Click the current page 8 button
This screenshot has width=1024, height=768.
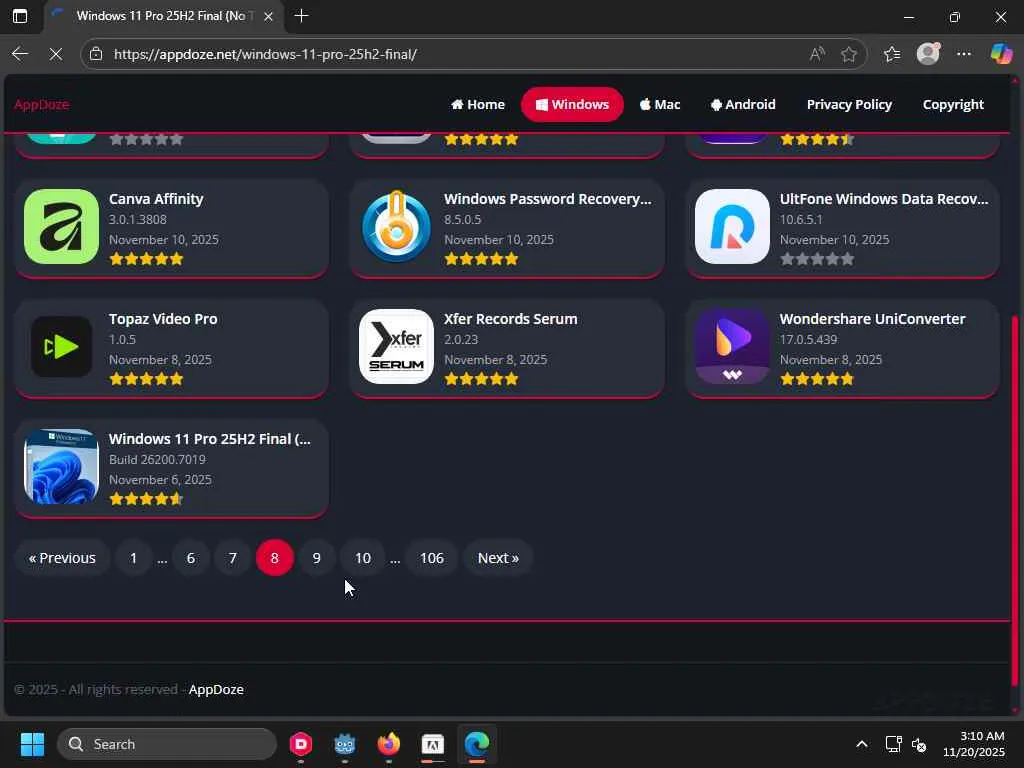click(x=274, y=558)
